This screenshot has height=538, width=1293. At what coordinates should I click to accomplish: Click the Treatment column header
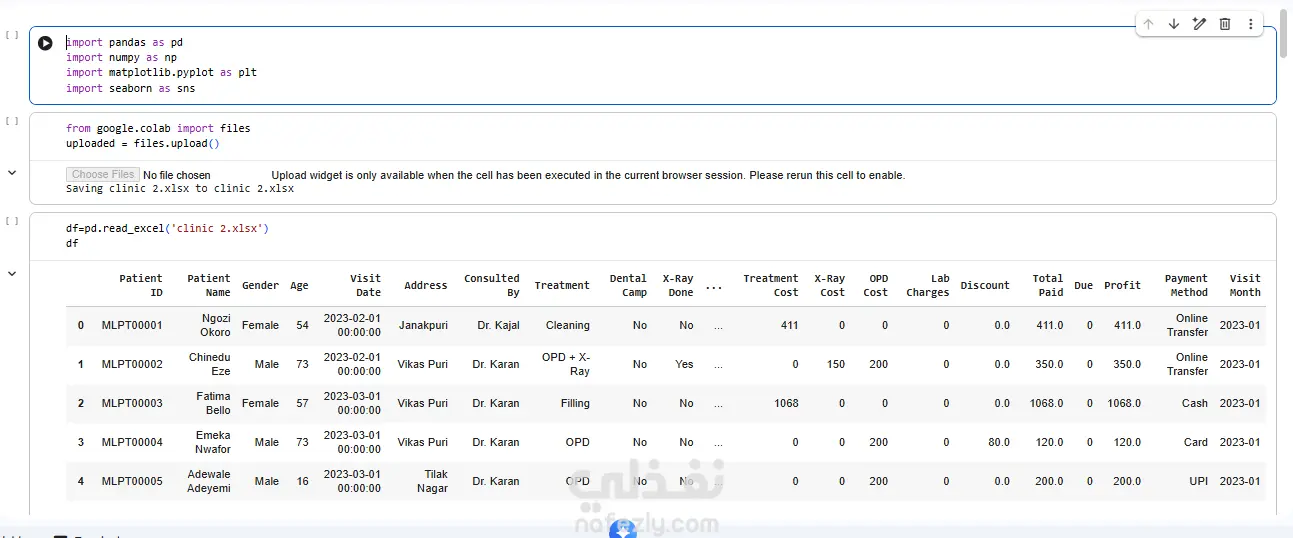(562, 285)
